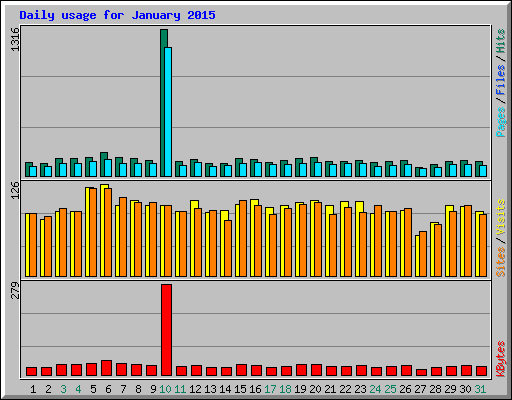Click the 'Visits' legend label
The width and height of the screenshot is (512, 400).
click(x=500, y=217)
